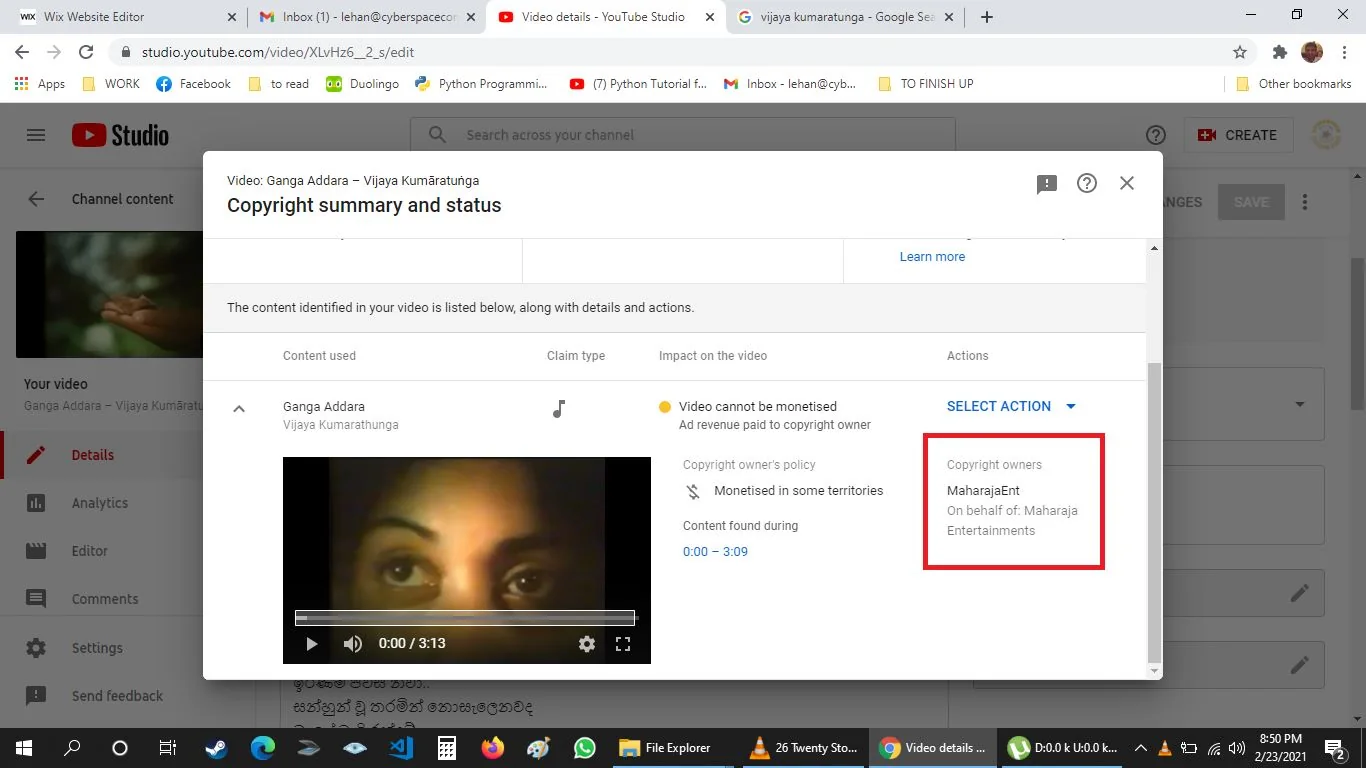1366x768 pixels.
Task: Close the Copyright summary and status dialog
Action: (x=1127, y=183)
